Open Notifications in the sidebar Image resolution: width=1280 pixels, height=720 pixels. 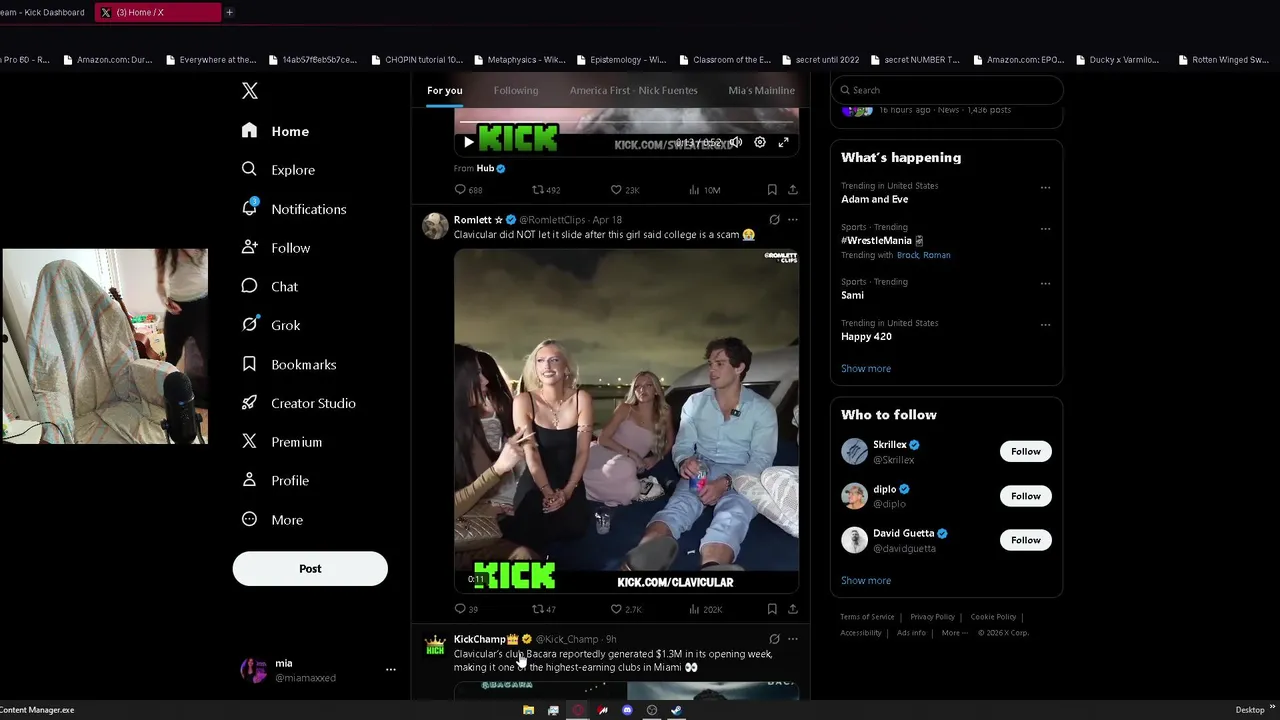(294, 209)
